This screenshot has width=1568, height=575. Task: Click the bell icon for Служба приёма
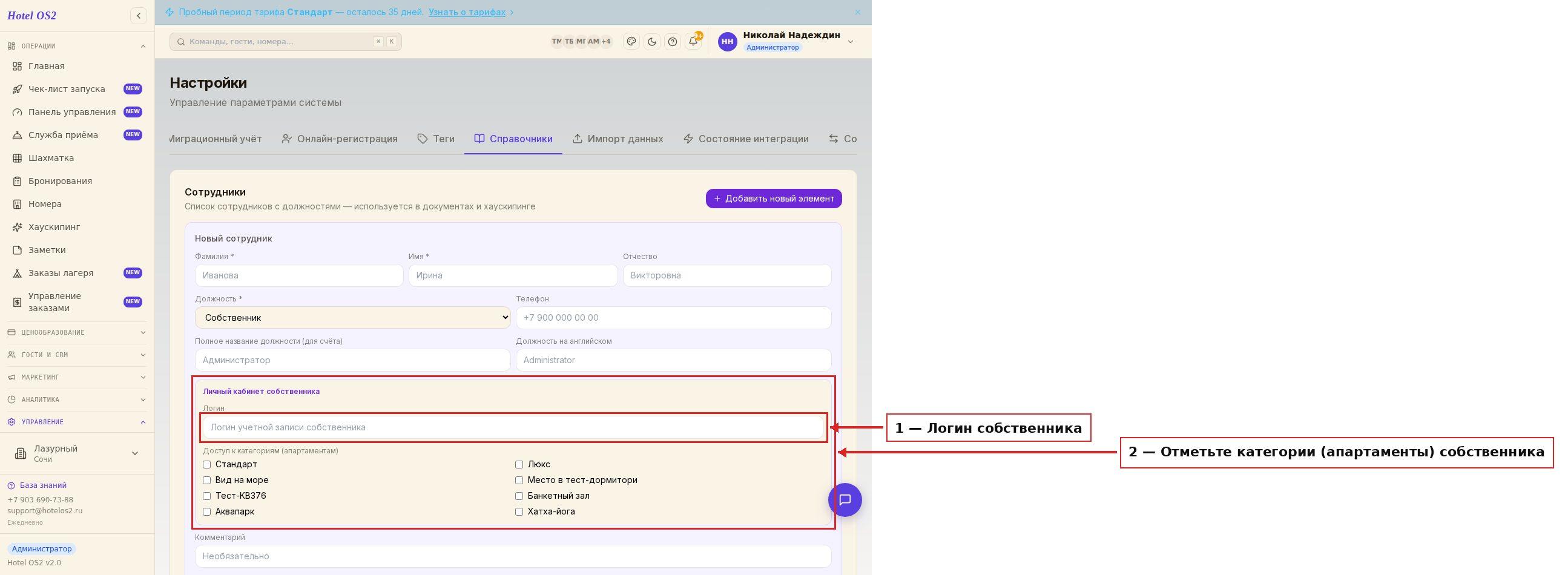pyautogui.click(x=17, y=135)
